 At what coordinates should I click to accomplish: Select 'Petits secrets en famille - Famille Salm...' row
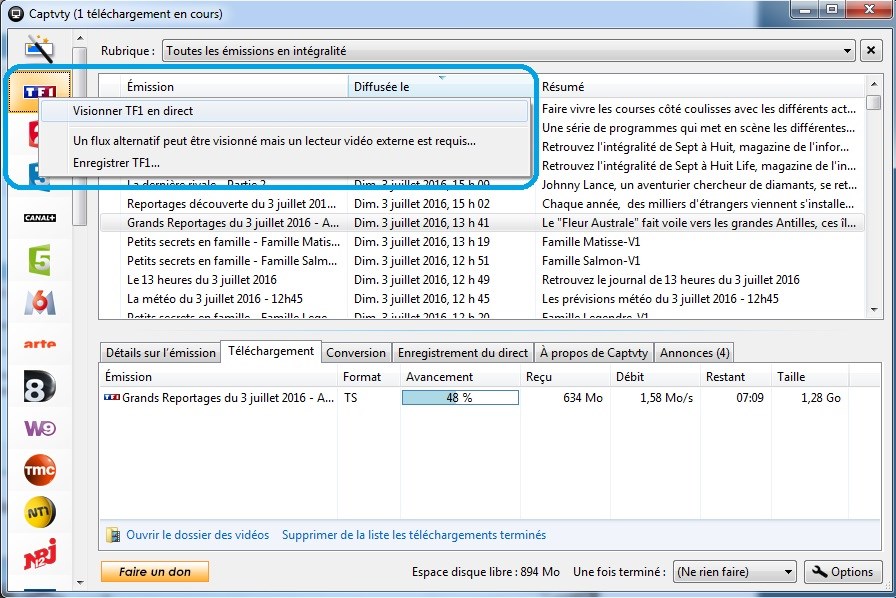pos(482,260)
